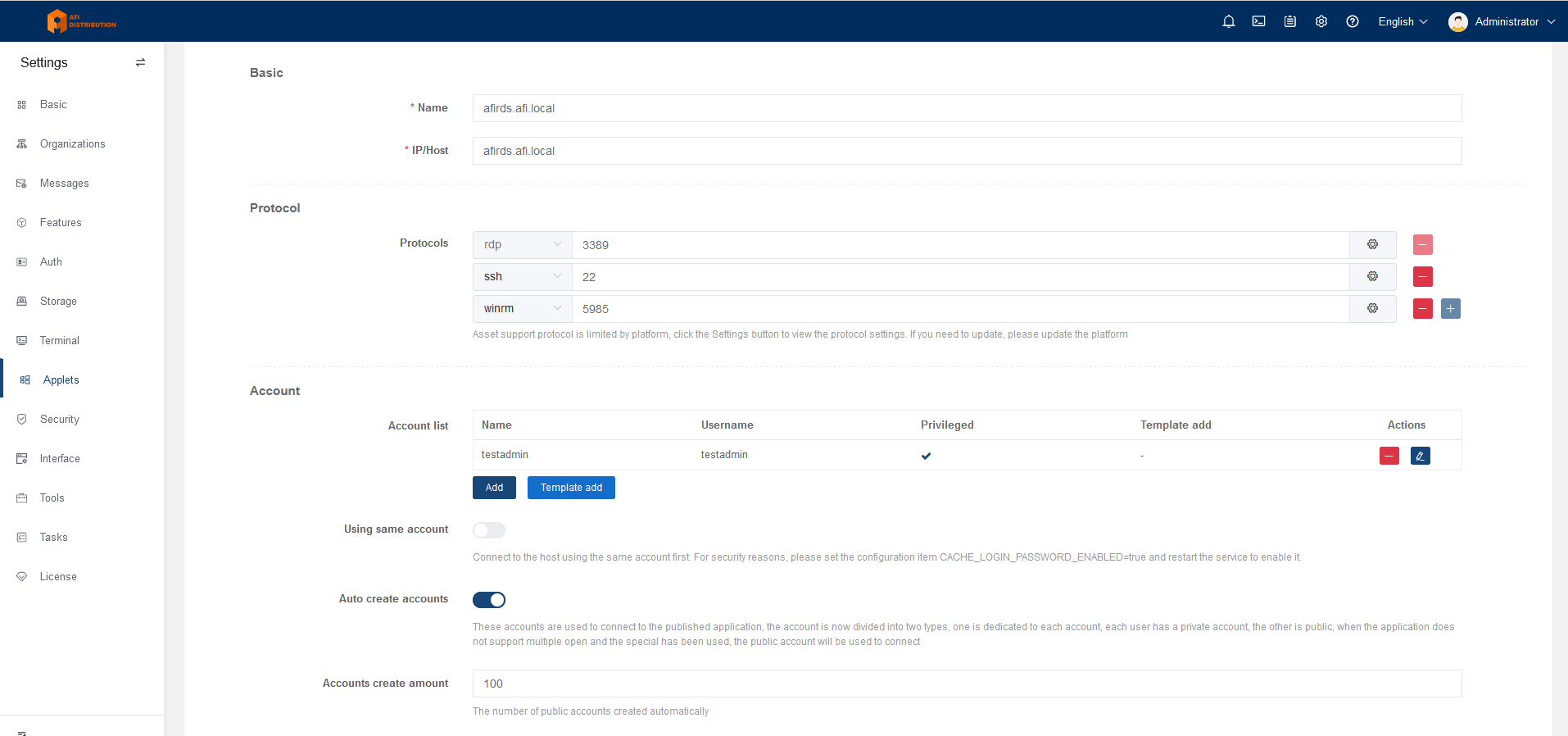
Task: Focus the IP/Host input field
Action: pos(967,151)
